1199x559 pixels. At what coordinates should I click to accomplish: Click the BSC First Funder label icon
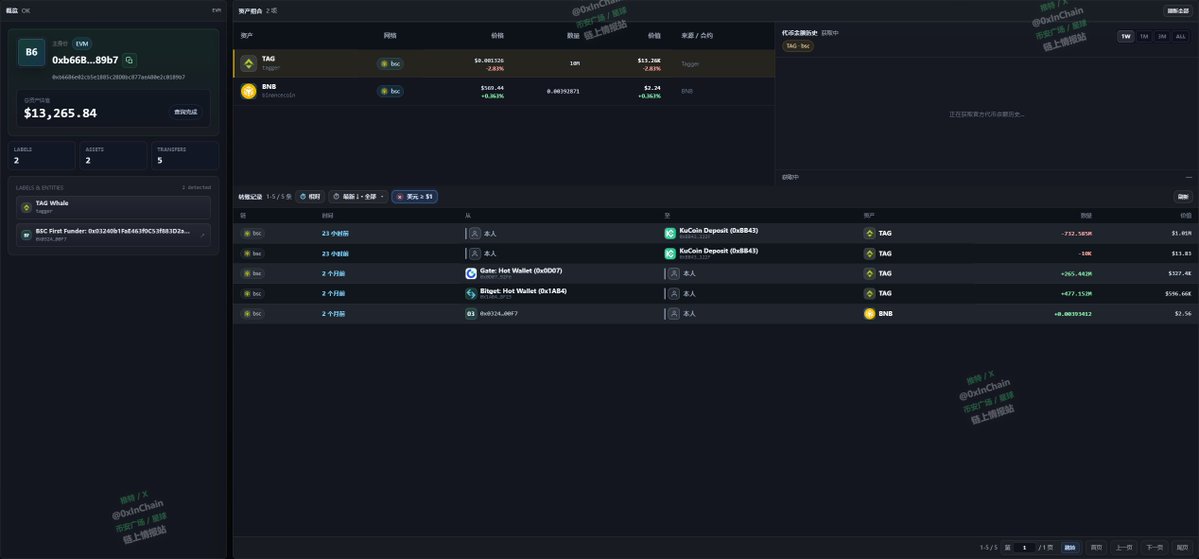tap(27, 235)
